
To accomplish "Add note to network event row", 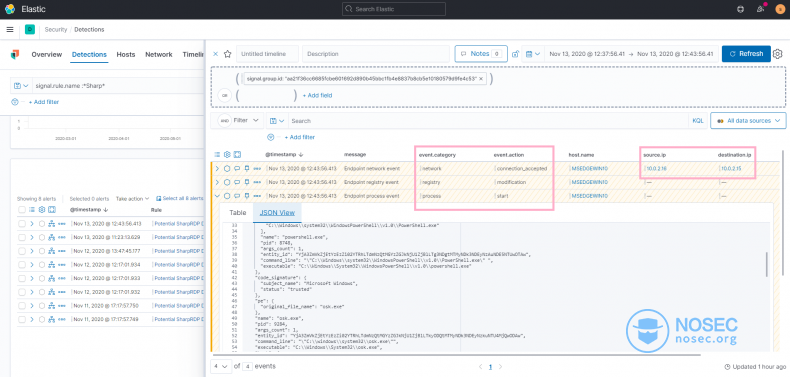I will point(237,168).
